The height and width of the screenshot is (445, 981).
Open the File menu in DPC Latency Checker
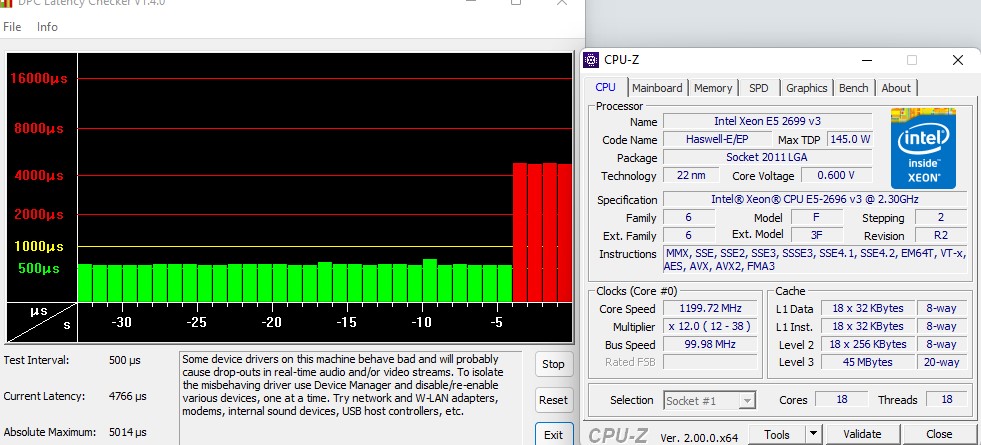coord(12,27)
